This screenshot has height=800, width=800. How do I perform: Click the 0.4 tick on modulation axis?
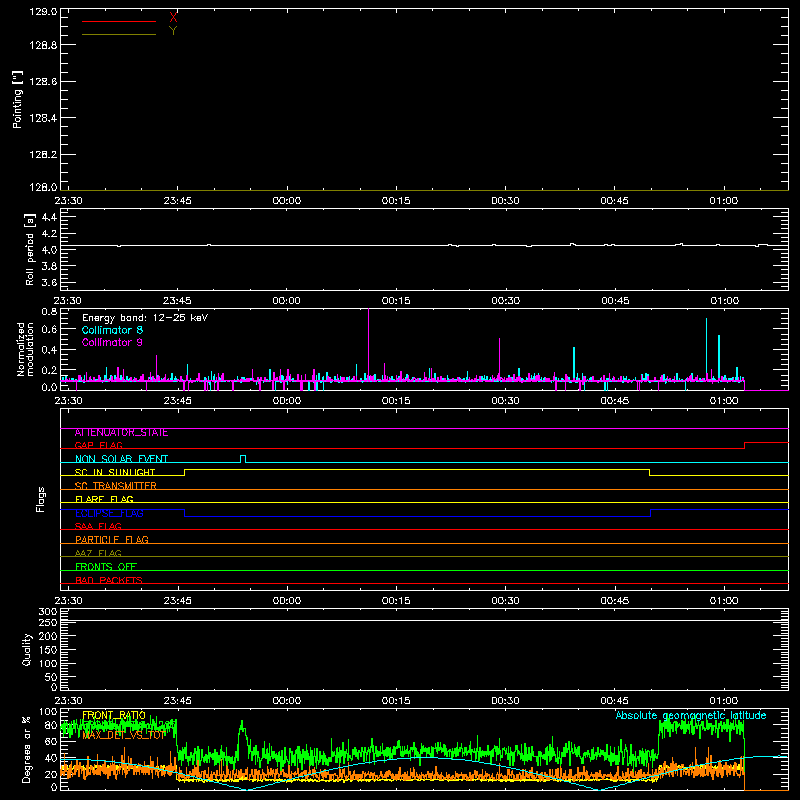[49, 350]
